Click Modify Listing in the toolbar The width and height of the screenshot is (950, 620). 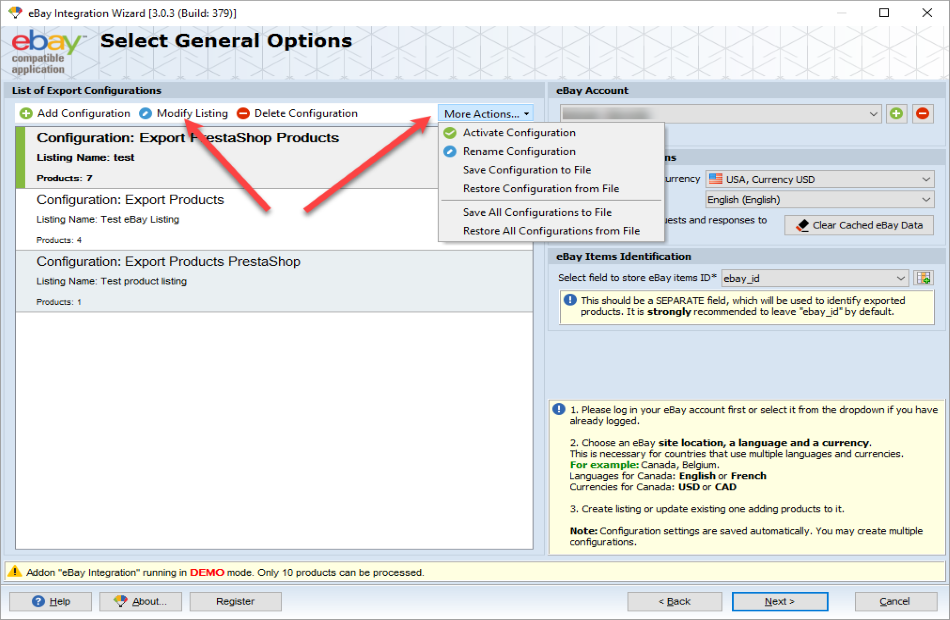point(184,113)
